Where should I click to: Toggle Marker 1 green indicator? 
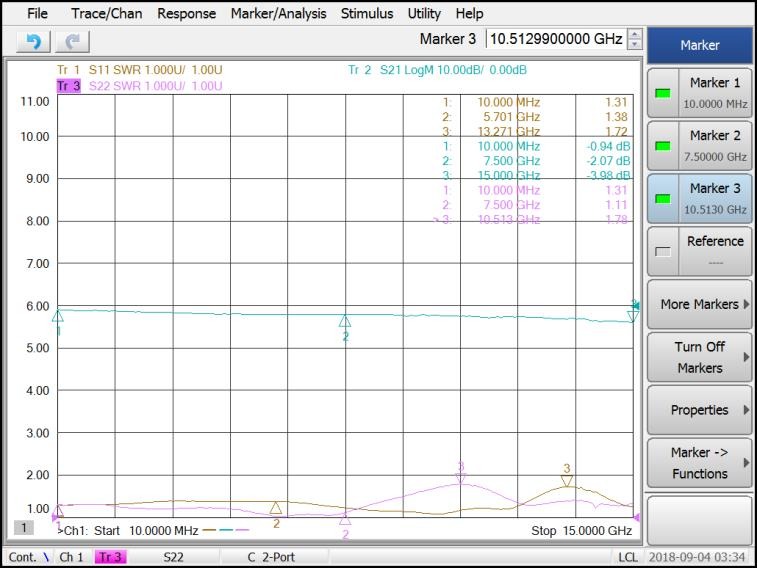(x=662, y=93)
